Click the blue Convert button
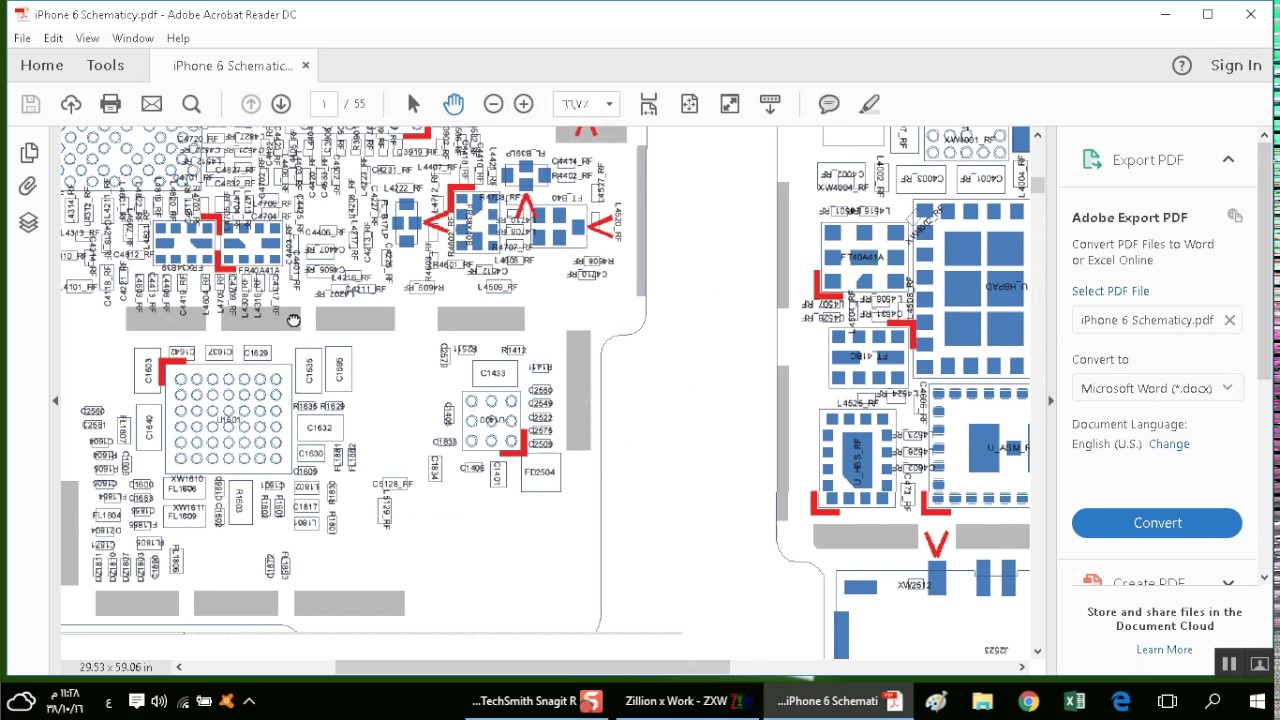Image resolution: width=1280 pixels, height=720 pixels. [x=1157, y=523]
